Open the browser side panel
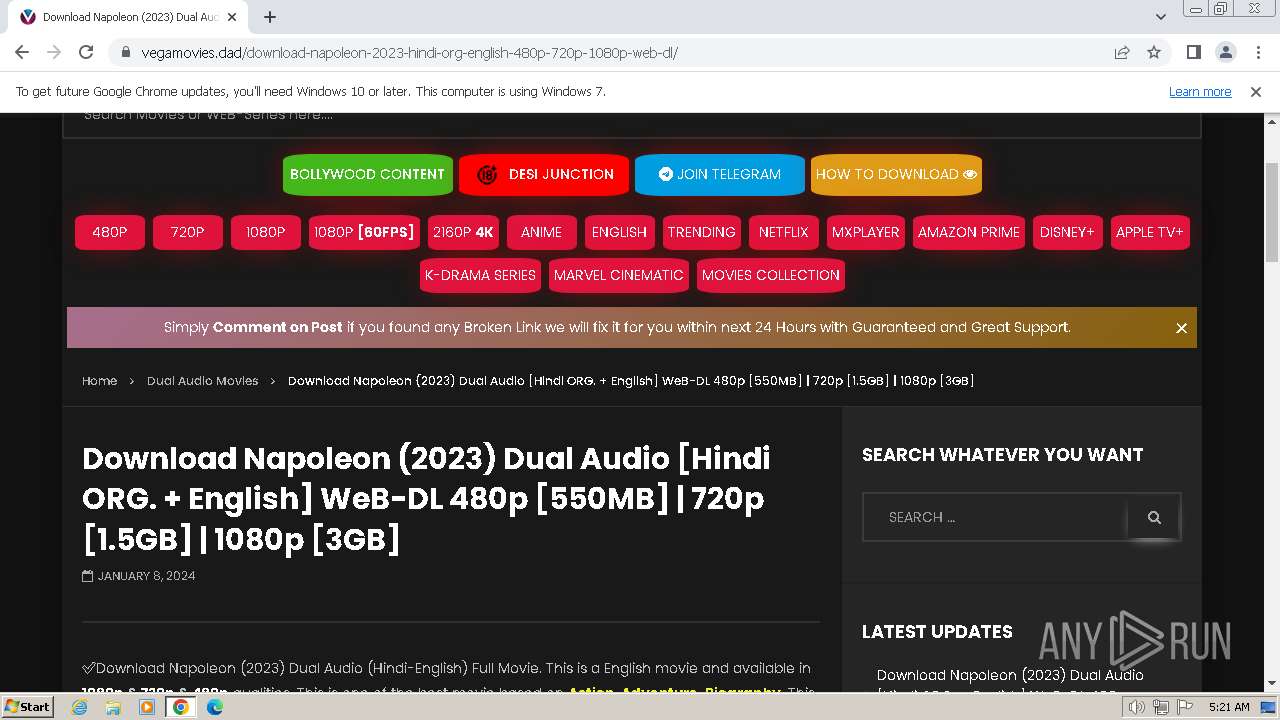Viewport: 1280px width, 720px height. [x=1194, y=52]
